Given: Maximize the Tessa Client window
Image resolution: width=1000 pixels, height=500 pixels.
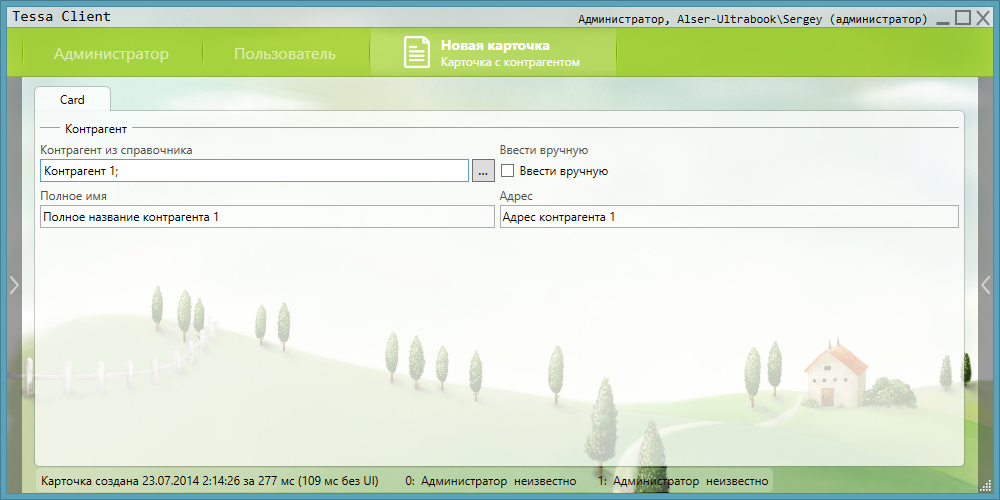Looking at the screenshot, I should [963, 18].
